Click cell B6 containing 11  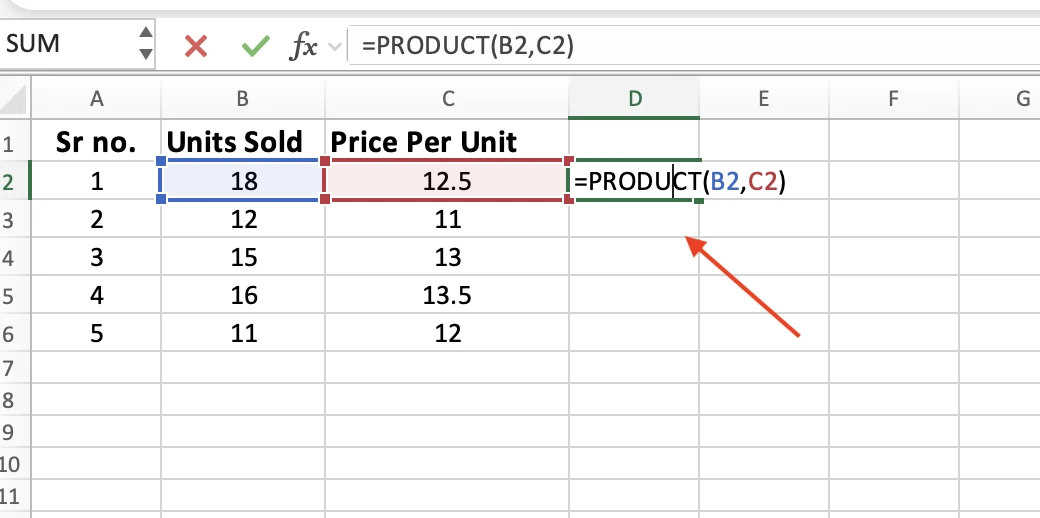pos(243,332)
